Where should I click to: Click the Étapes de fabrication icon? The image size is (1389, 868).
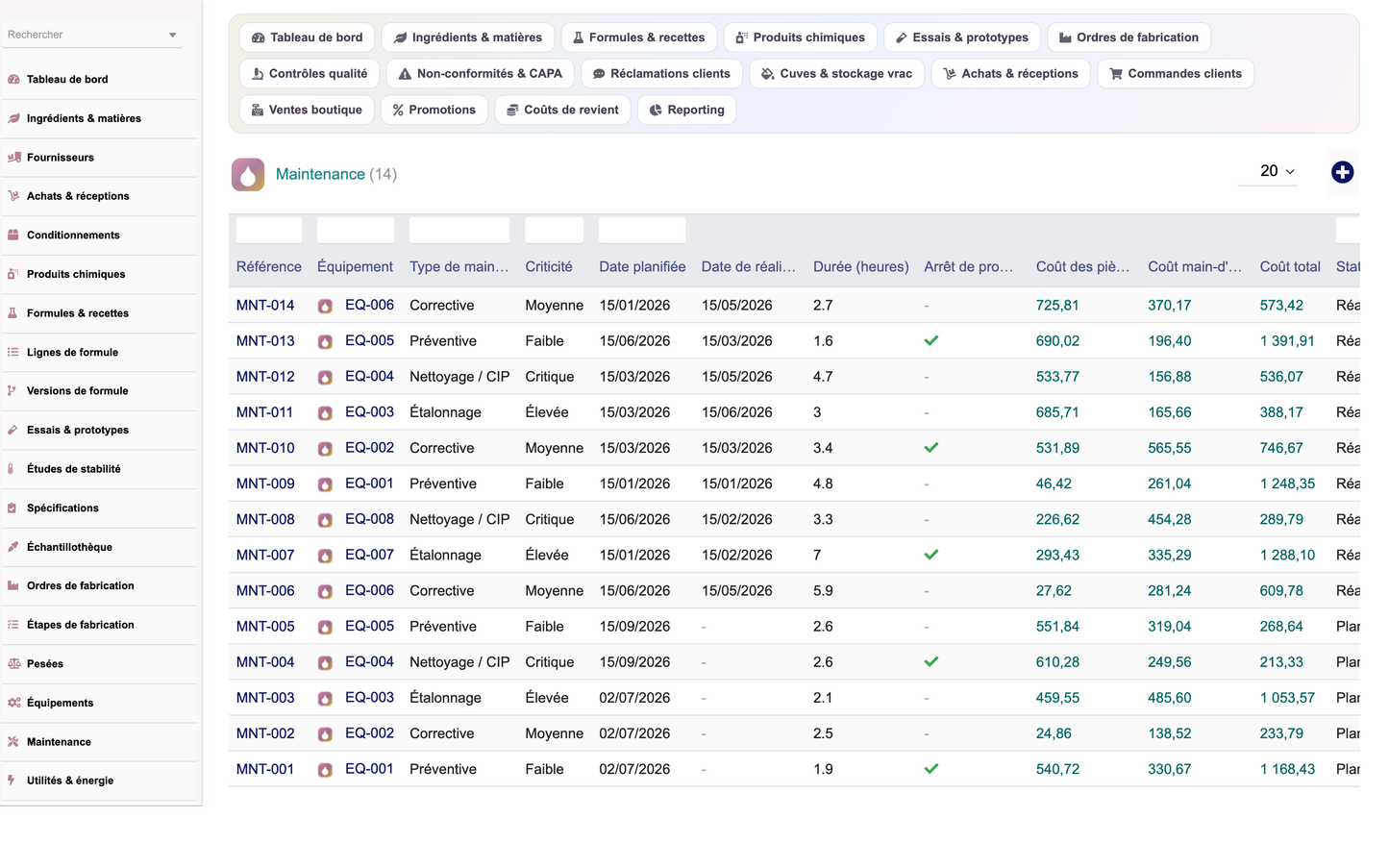(13, 625)
